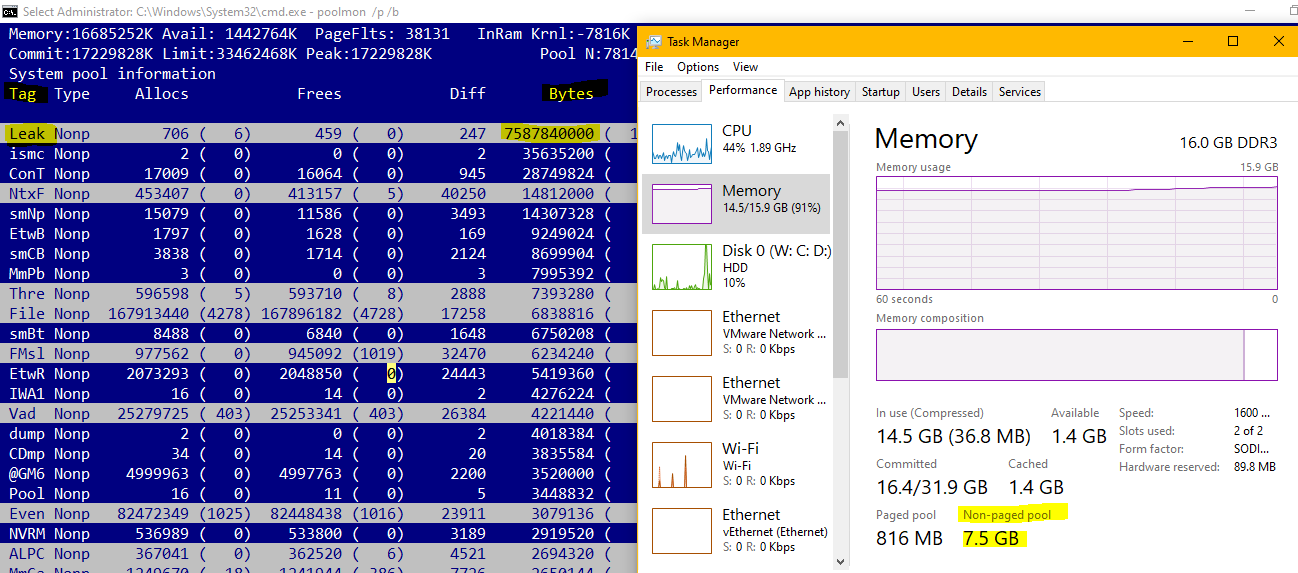Click the cmd.exe window icon
The width and height of the screenshot is (1298, 573).
coord(10,11)
